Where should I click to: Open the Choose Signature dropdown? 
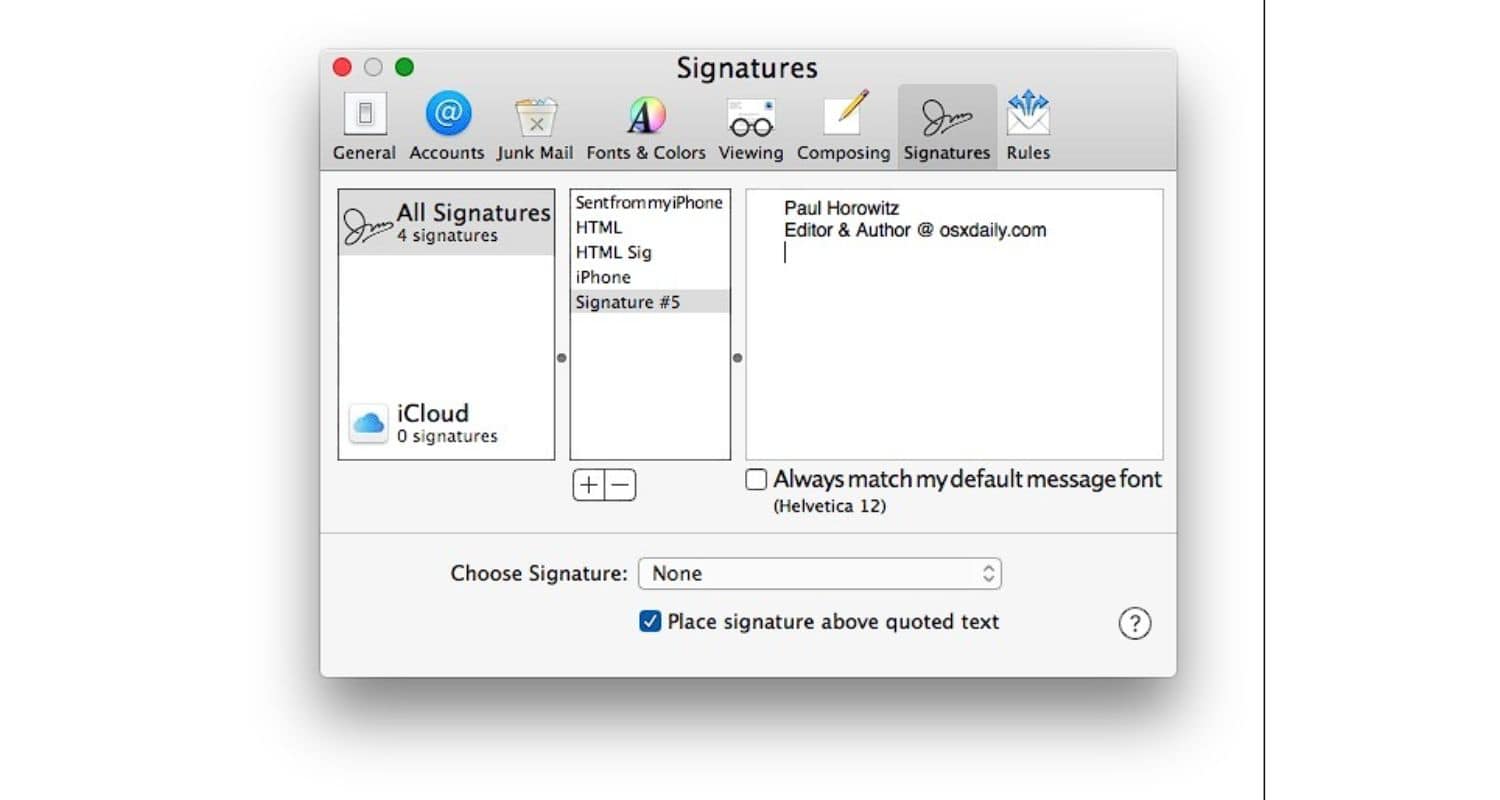[x=819, y=573]
